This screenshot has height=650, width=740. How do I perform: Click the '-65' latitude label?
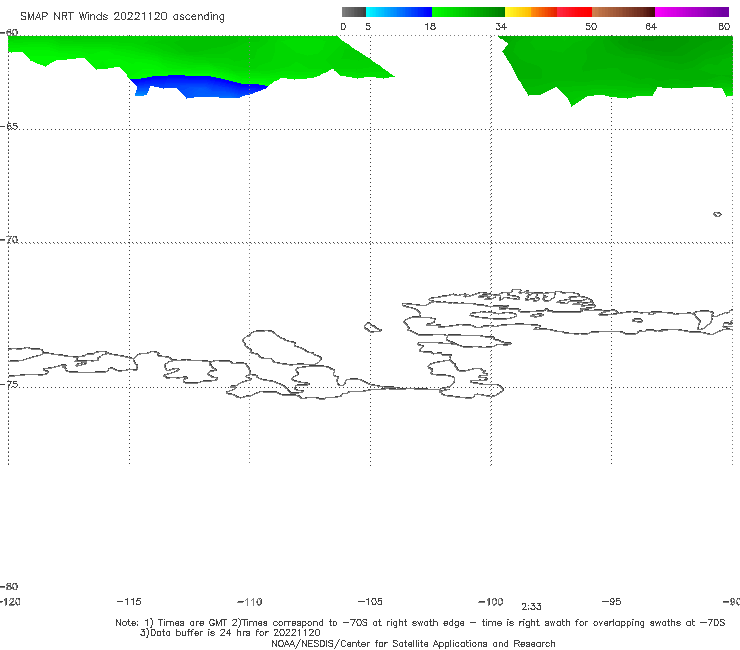click(x=9, y=126)
